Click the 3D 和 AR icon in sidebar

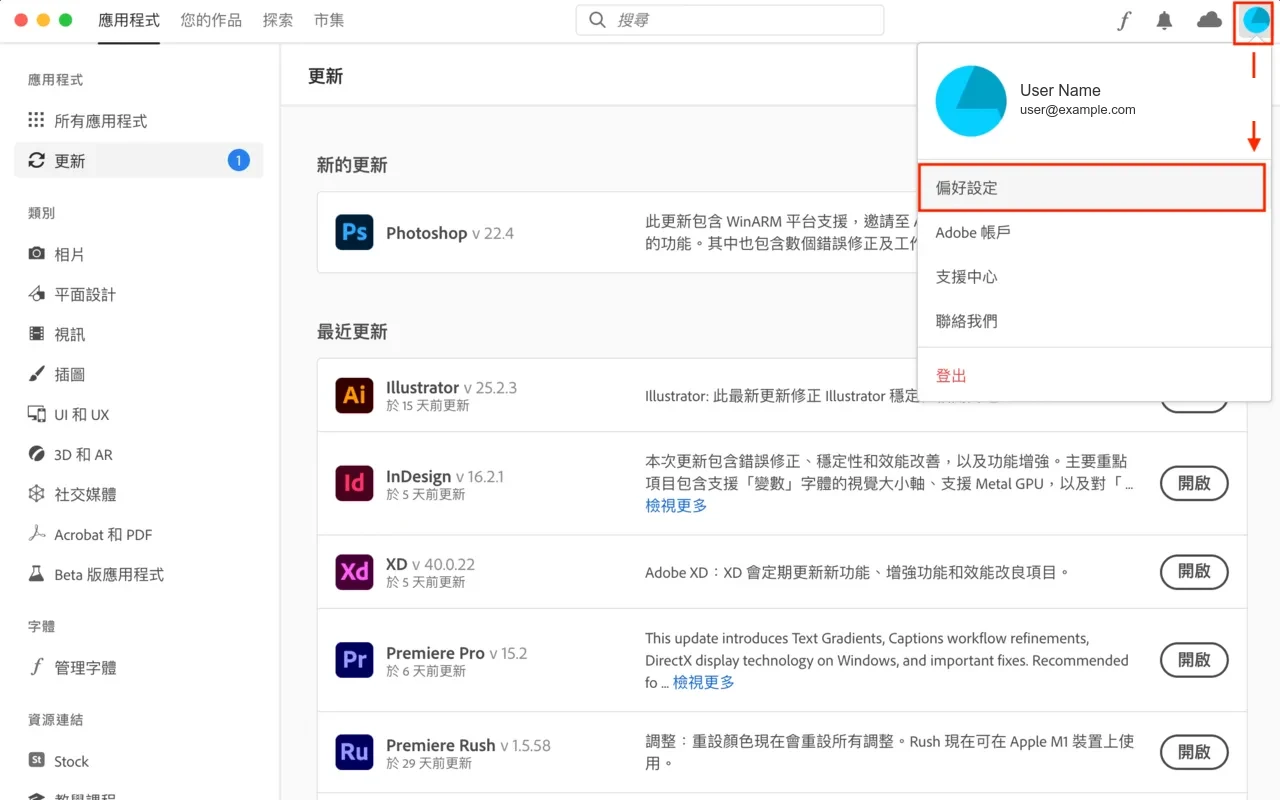click(36, 454)
